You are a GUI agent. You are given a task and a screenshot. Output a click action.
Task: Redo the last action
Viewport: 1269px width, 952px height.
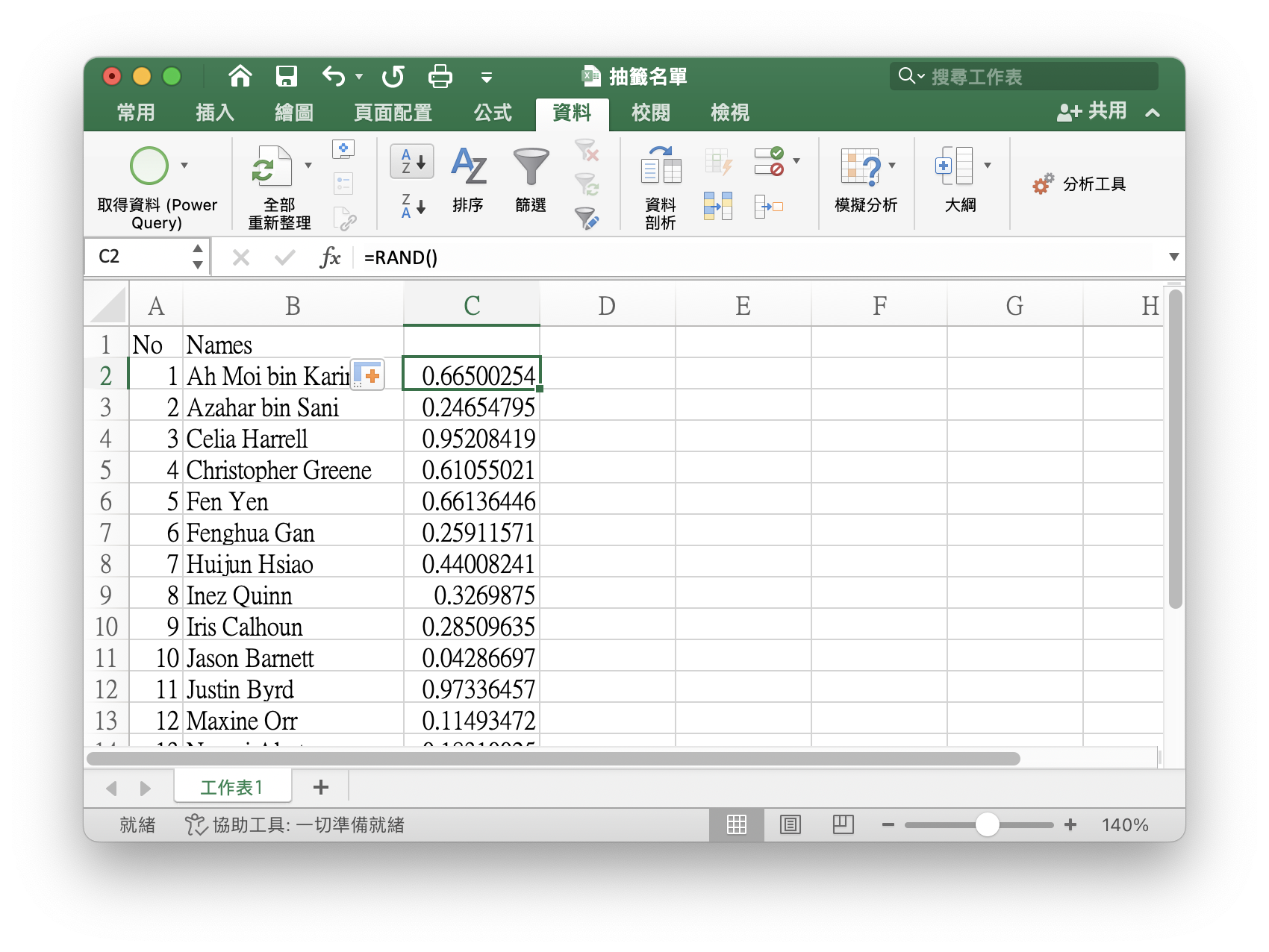393,76
